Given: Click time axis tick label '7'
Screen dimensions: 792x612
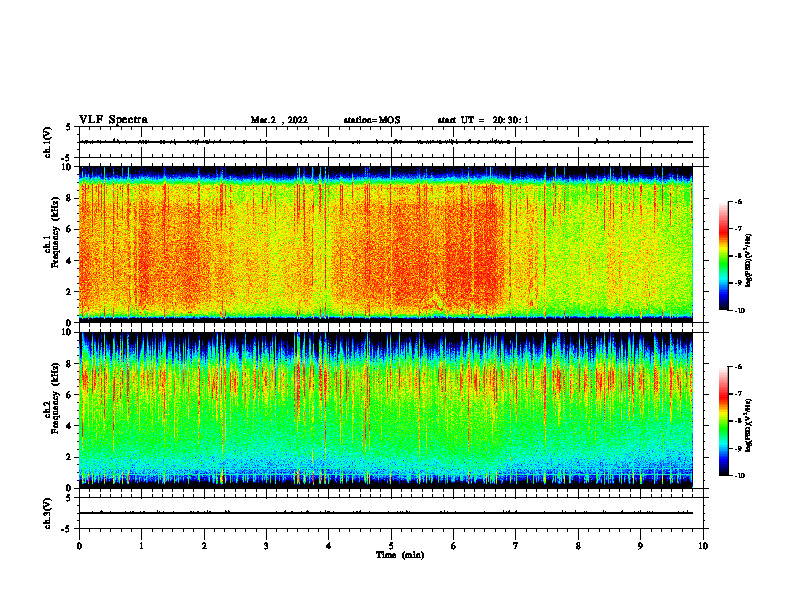Looking at the screenshot, I should click(516, 546).
